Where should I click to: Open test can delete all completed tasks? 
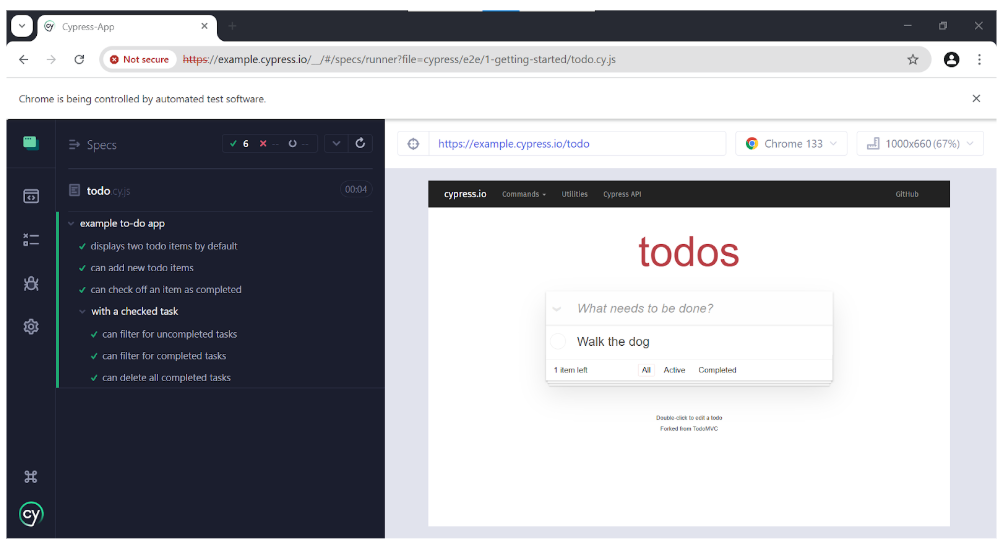pos(166,378)
